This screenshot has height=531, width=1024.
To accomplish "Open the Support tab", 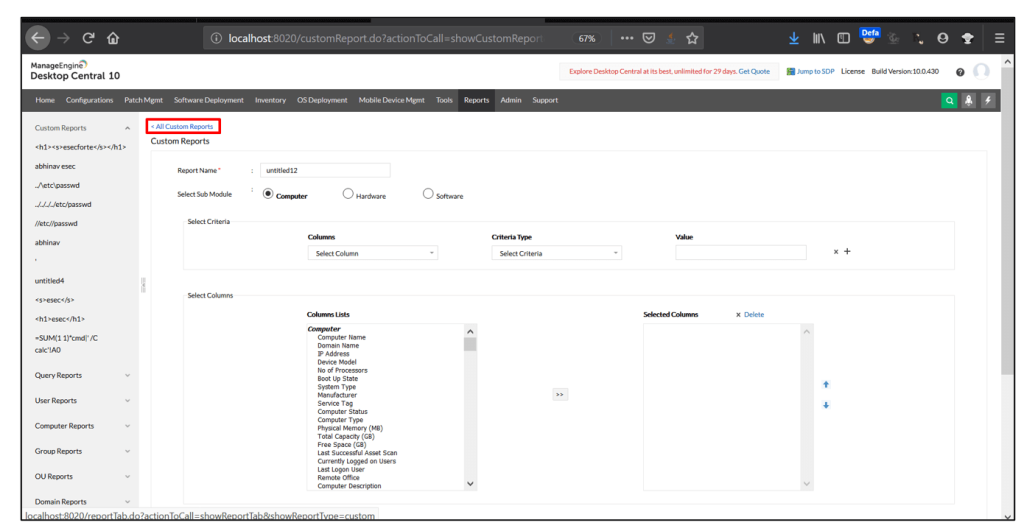I will [x=545, y=100].
